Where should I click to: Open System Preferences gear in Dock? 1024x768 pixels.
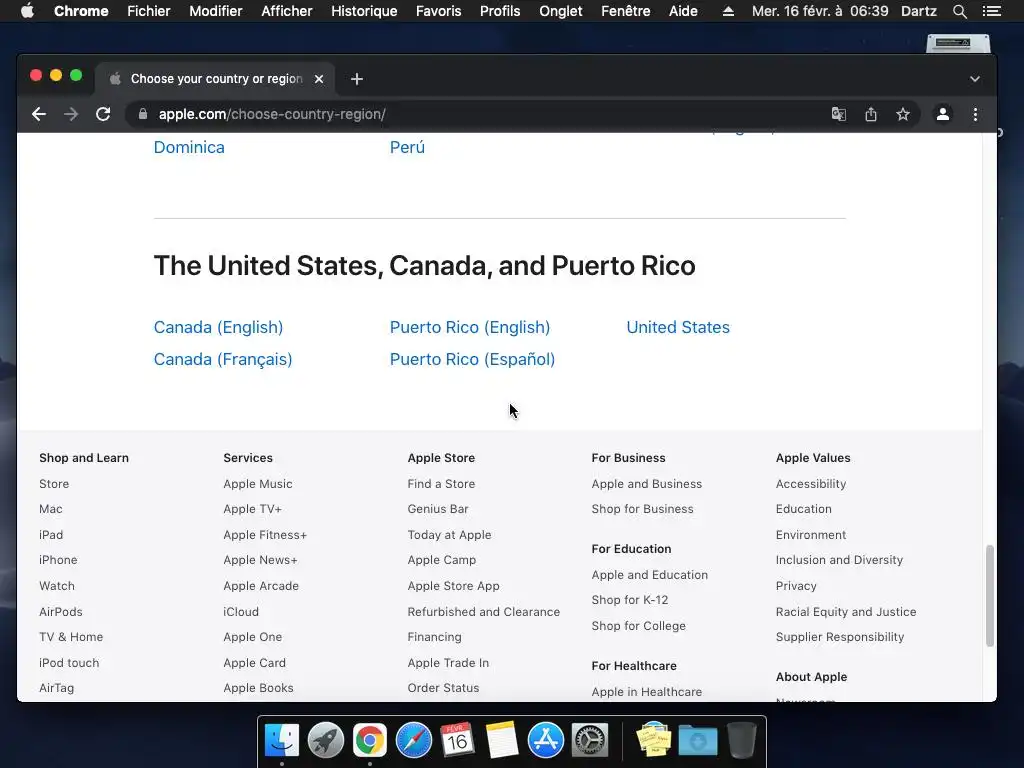[x=590, y=741]
